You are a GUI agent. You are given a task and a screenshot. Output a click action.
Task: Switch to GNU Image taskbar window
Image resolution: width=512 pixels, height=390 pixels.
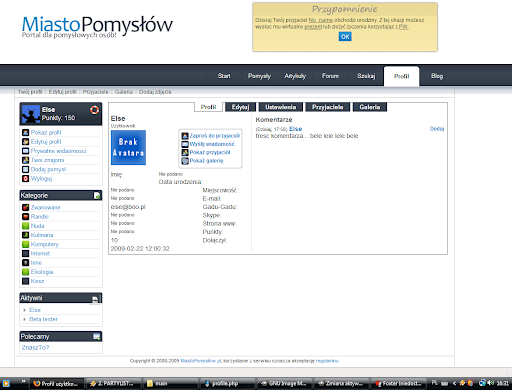click(x=284, y=383)
